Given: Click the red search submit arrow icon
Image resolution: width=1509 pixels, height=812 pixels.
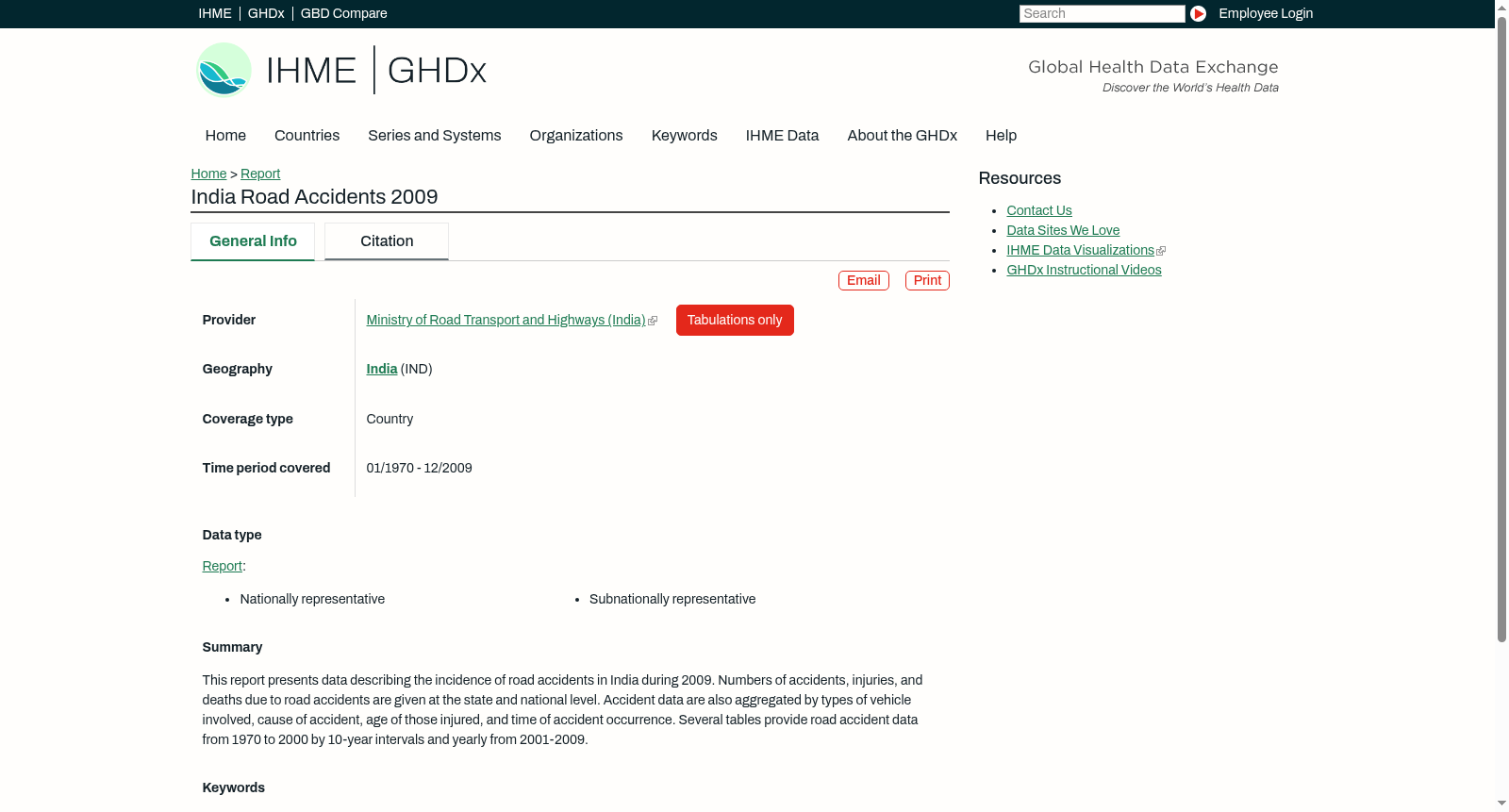Looking at the screenshot, I should coord(1198,13).
